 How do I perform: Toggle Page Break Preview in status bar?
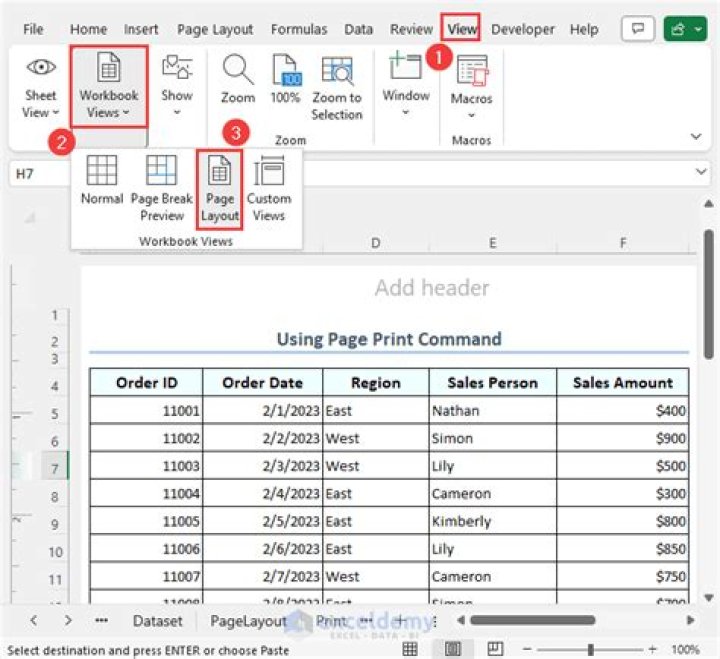pos(495,649)
